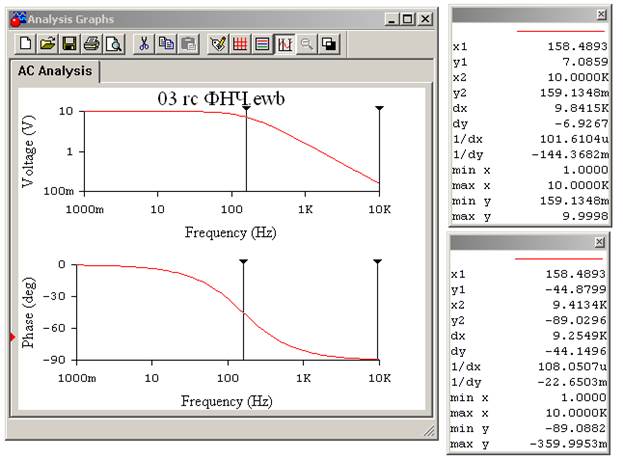The width and height of the screenshot is (623, 460).
Task: Paste from clipboard icon
Action: pos(188,44)
